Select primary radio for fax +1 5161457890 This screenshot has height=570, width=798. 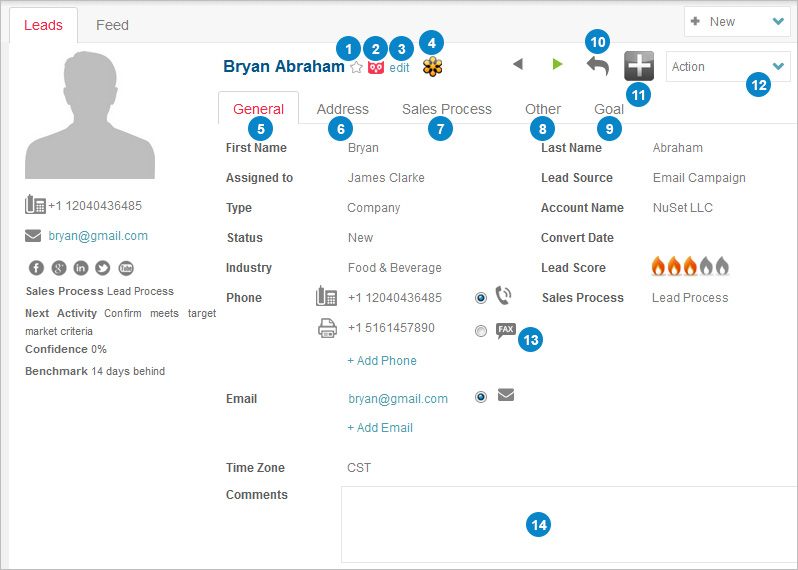coord(480,331)
